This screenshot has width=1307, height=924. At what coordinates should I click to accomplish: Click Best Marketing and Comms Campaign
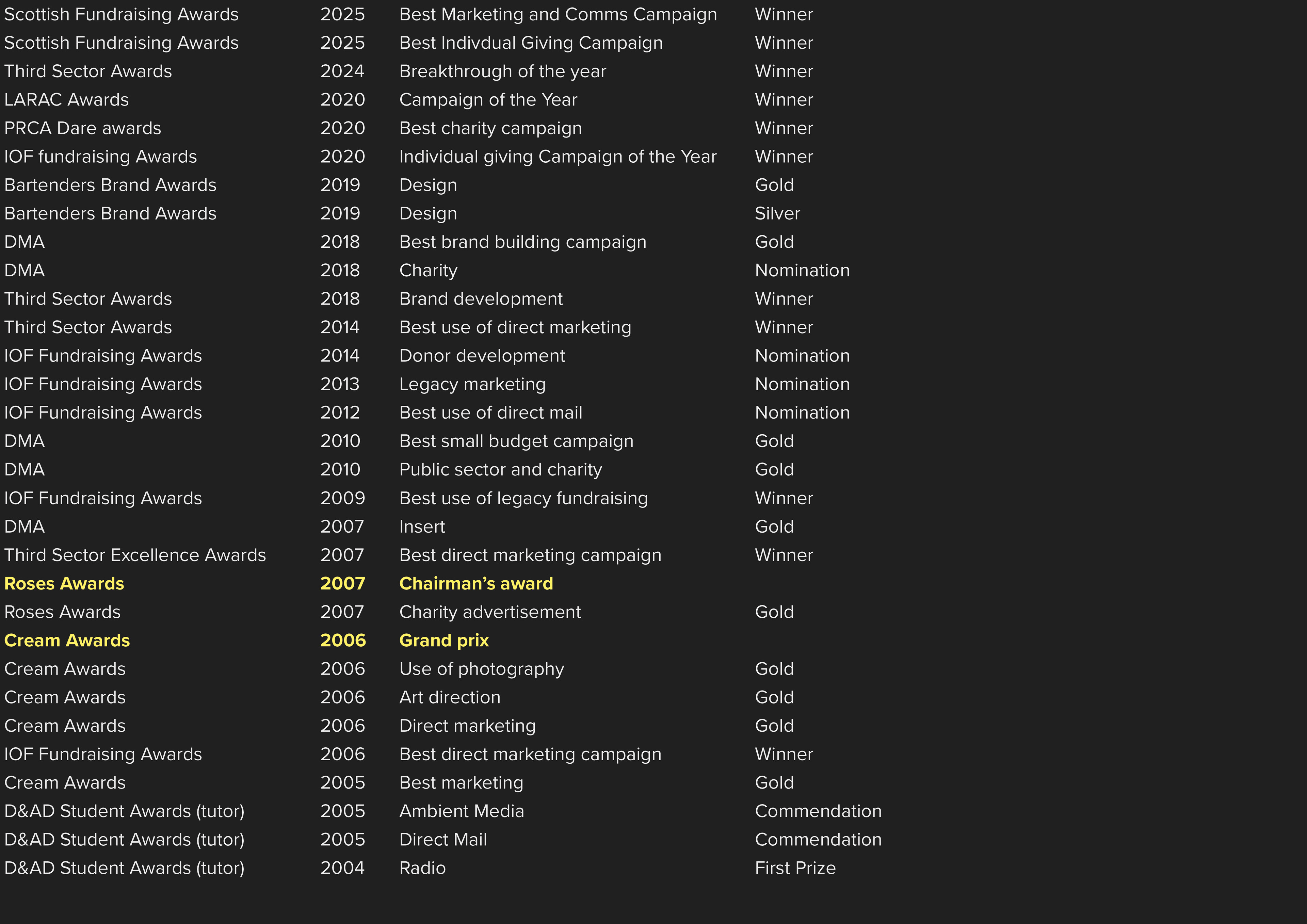(x=558, y=14)
